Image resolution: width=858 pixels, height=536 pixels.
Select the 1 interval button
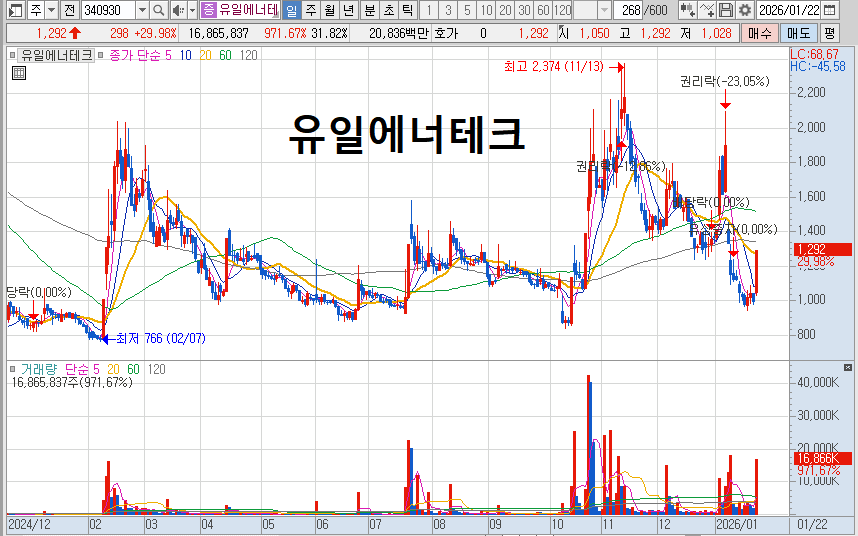[x=429, y=10]
